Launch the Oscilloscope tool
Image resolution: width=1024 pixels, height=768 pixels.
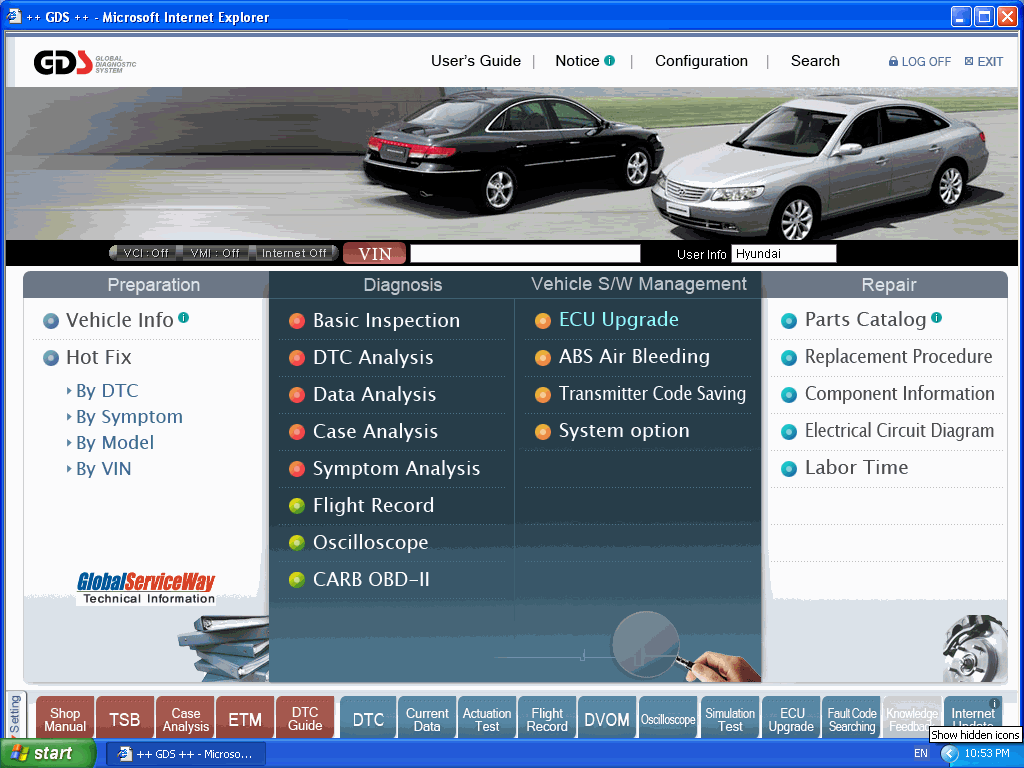click(667, 717)
